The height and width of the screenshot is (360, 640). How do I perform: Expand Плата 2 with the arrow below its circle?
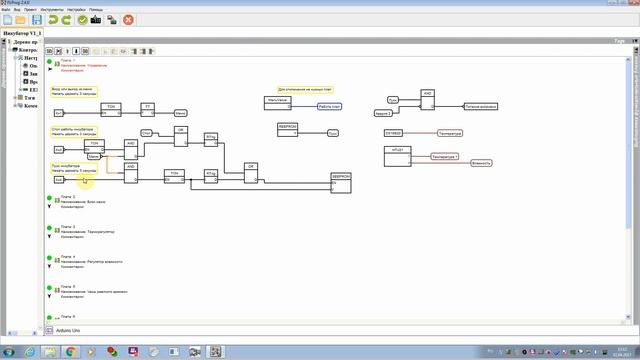coord(49,206)
